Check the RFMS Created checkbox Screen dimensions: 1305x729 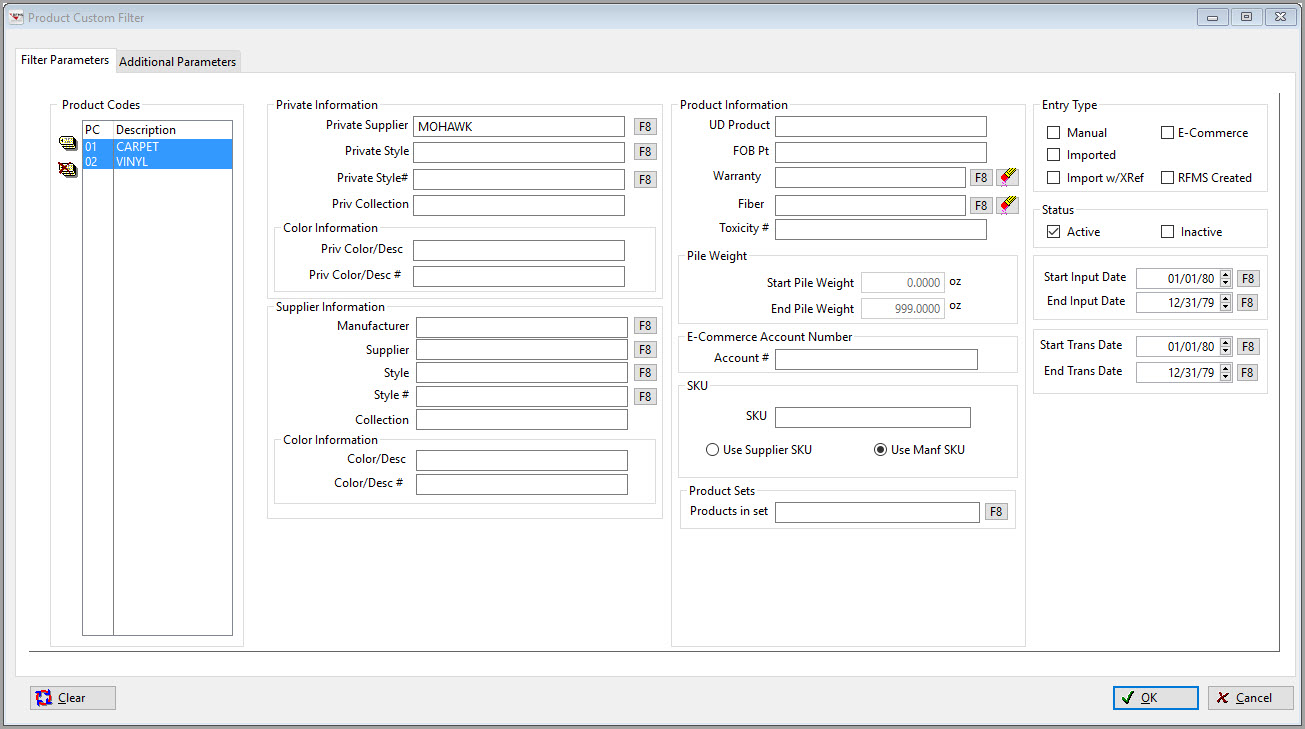tap(1168, 178)
